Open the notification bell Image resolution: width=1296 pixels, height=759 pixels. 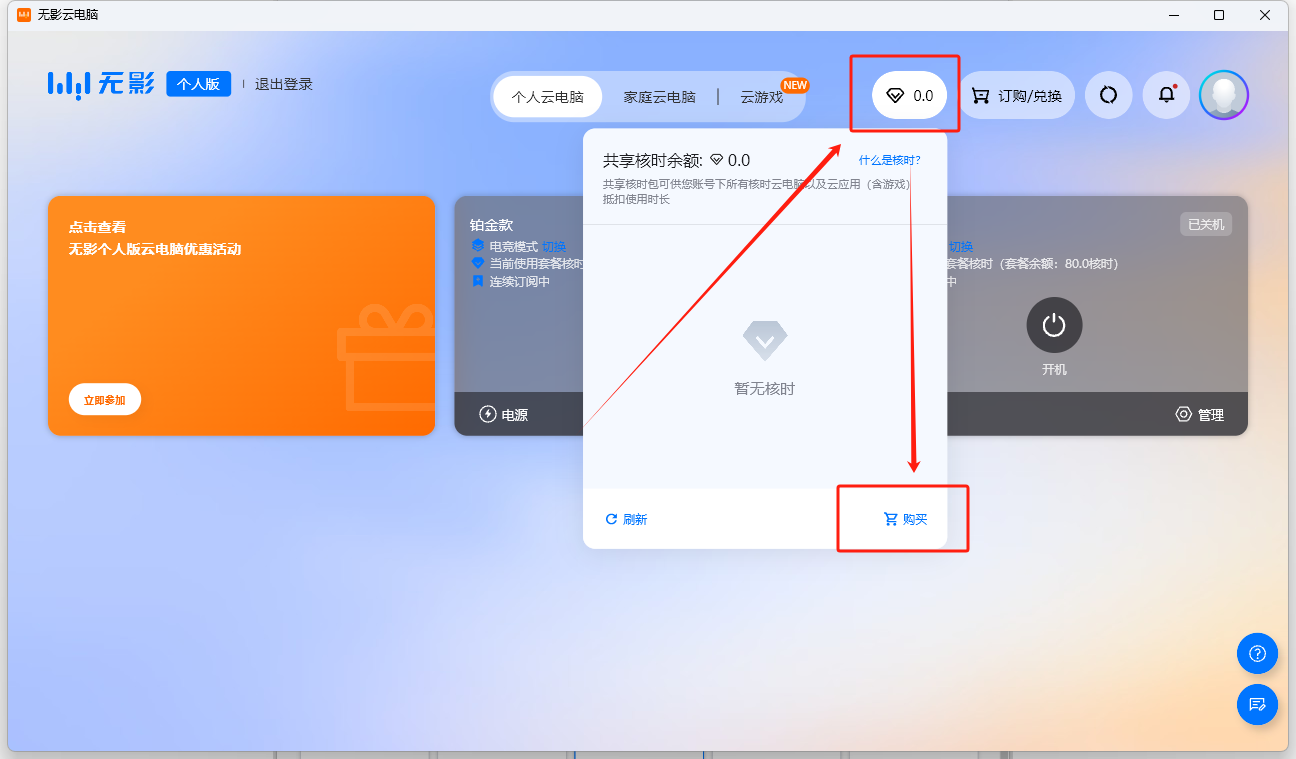(1167, 95)
